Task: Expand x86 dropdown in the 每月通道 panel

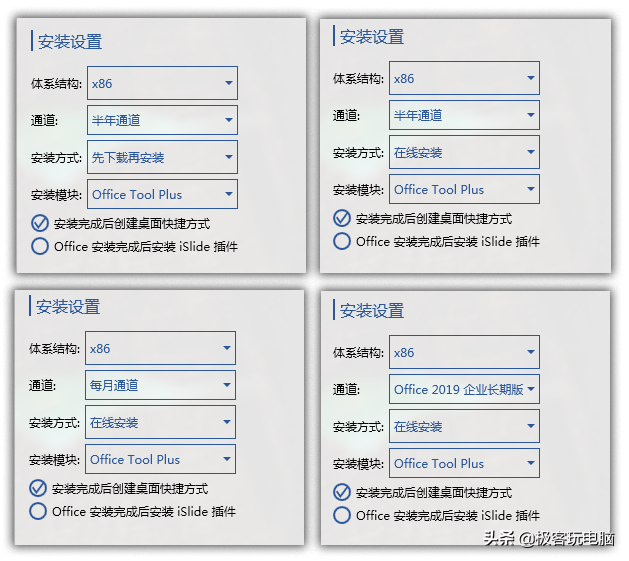Action: click(160, 348)
